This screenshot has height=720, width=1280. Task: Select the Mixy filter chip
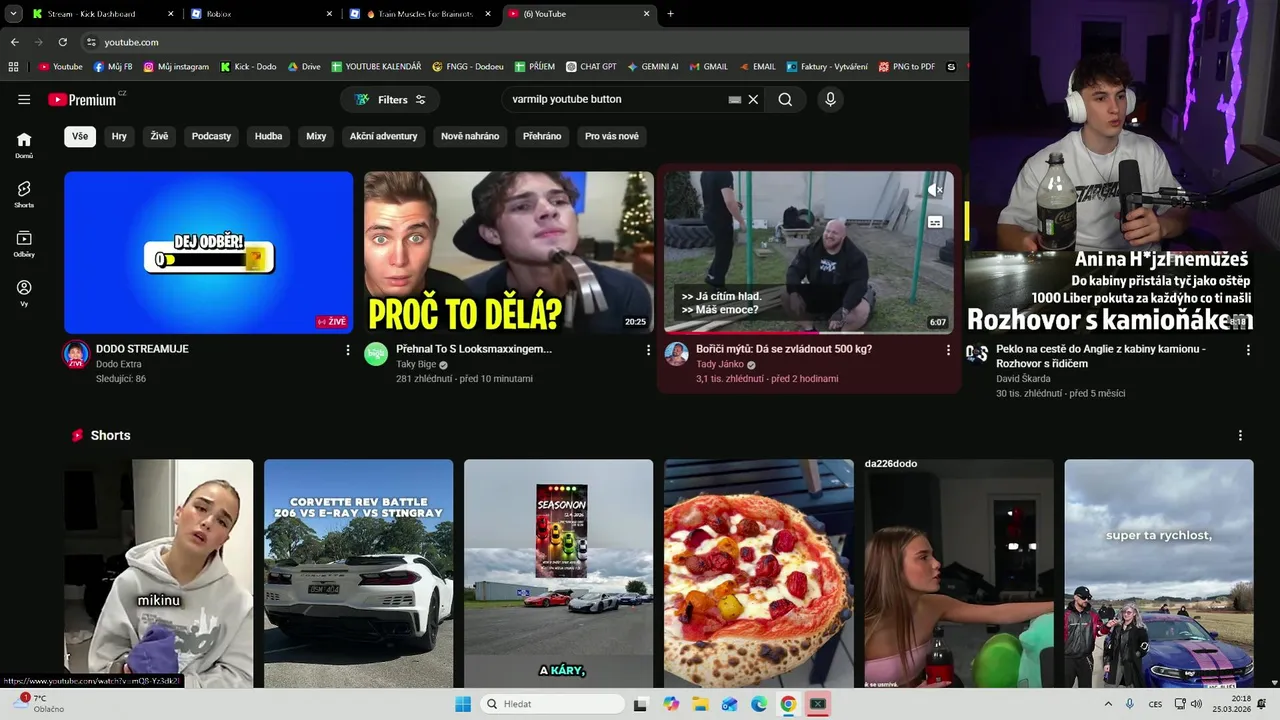pos(316,136)
